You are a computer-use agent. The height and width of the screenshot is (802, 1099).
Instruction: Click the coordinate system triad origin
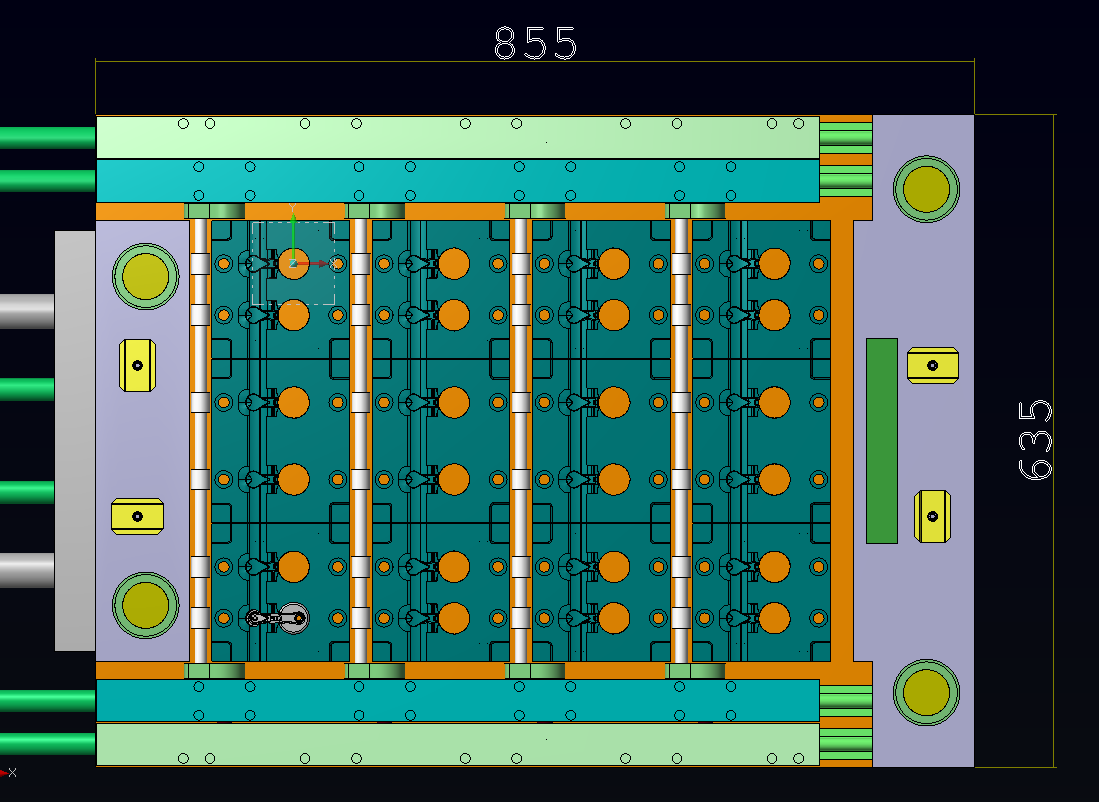pyautogui.click(x=293, y=264)
